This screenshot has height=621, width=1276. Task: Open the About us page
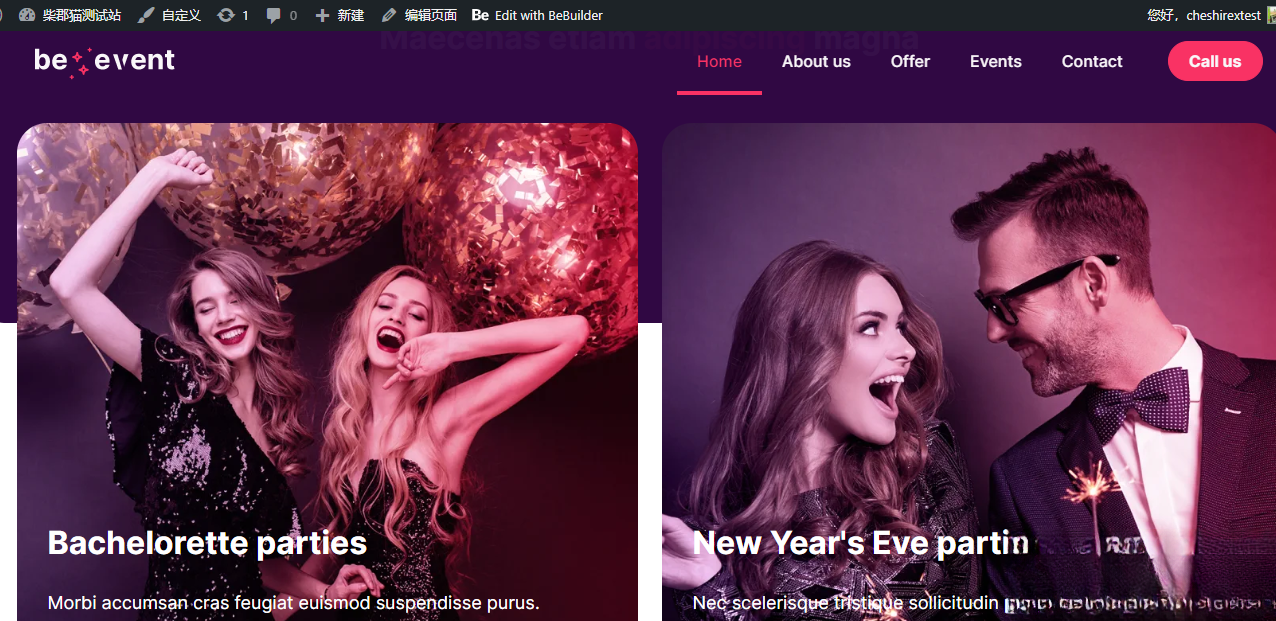(x=816, y=61)
